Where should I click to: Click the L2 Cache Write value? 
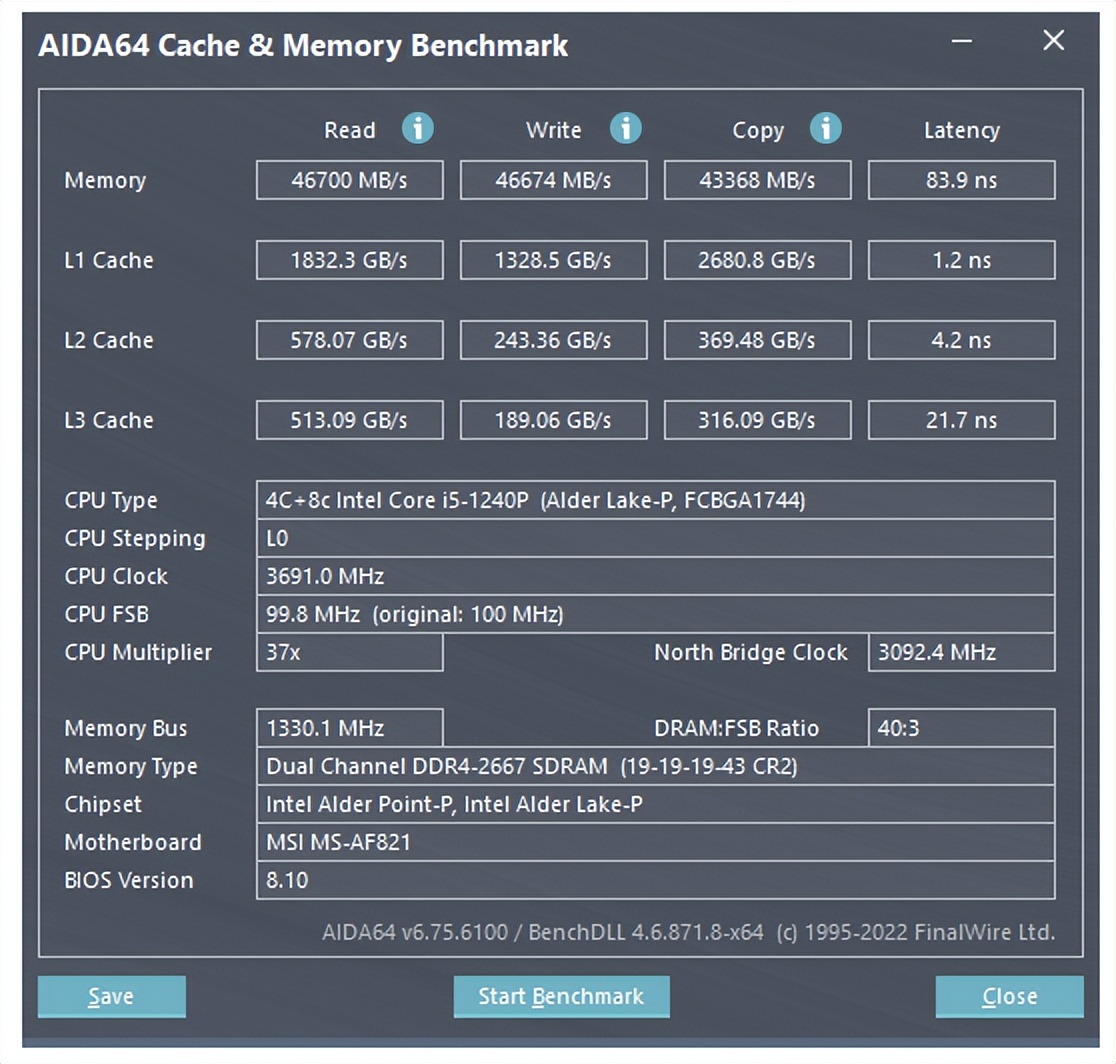(x=553, y=341)
